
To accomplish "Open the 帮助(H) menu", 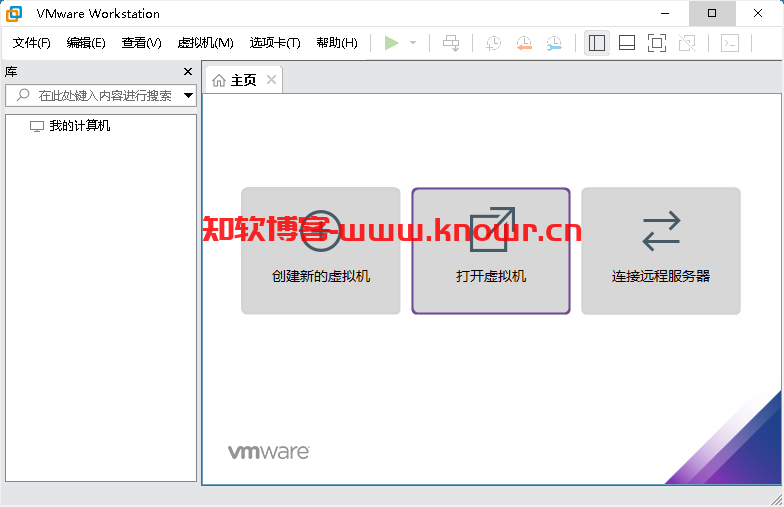I will pyautogui.click(x=337, y=43).
